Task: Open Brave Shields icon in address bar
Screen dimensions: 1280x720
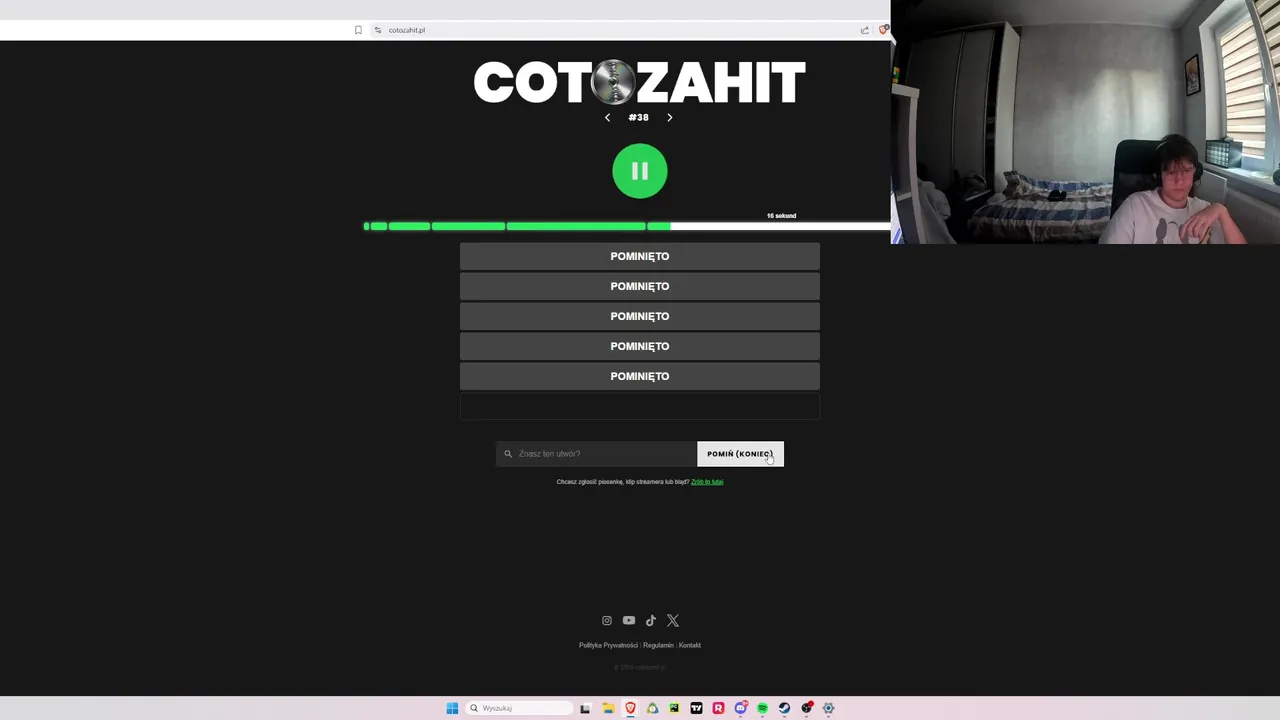Action: [x=883, y=30]
